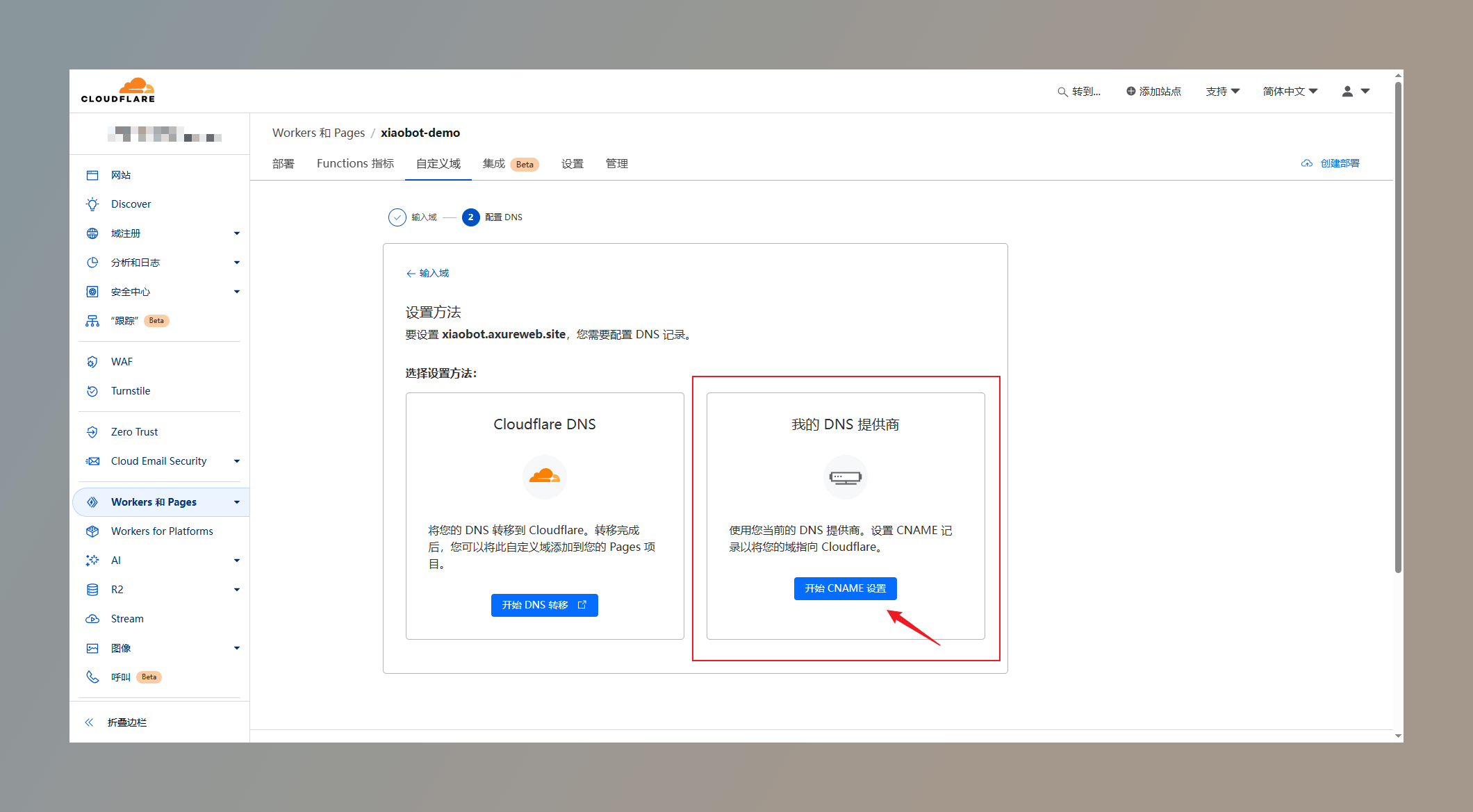
Task: Click the Cloud Email Security icon
Action: click(92, 461)
